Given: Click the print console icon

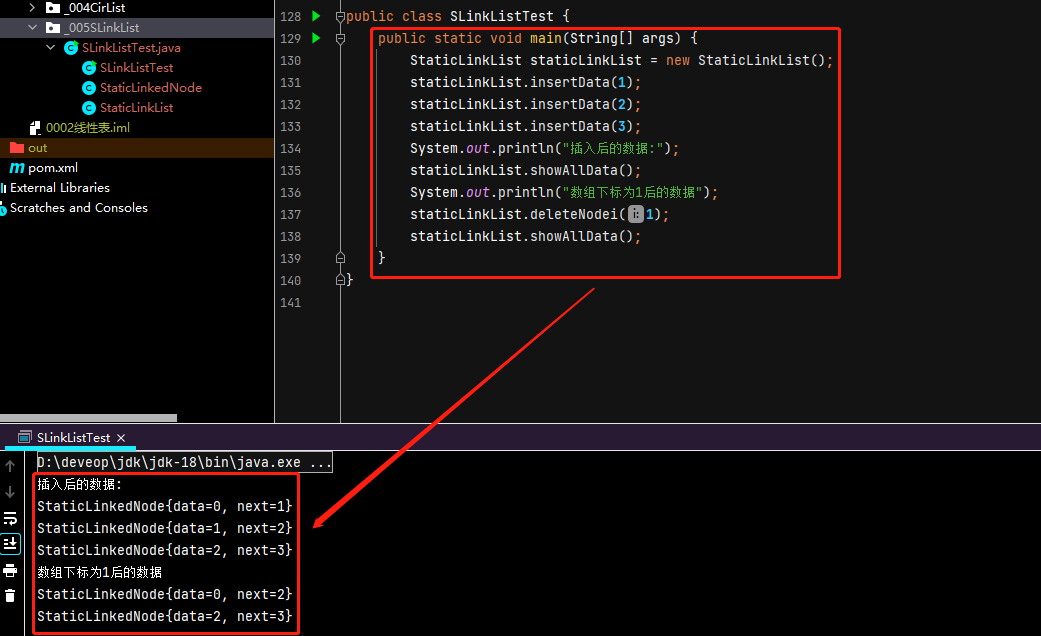Looking at the screenshot, I should pyautogui.click(x=10, y=570).
